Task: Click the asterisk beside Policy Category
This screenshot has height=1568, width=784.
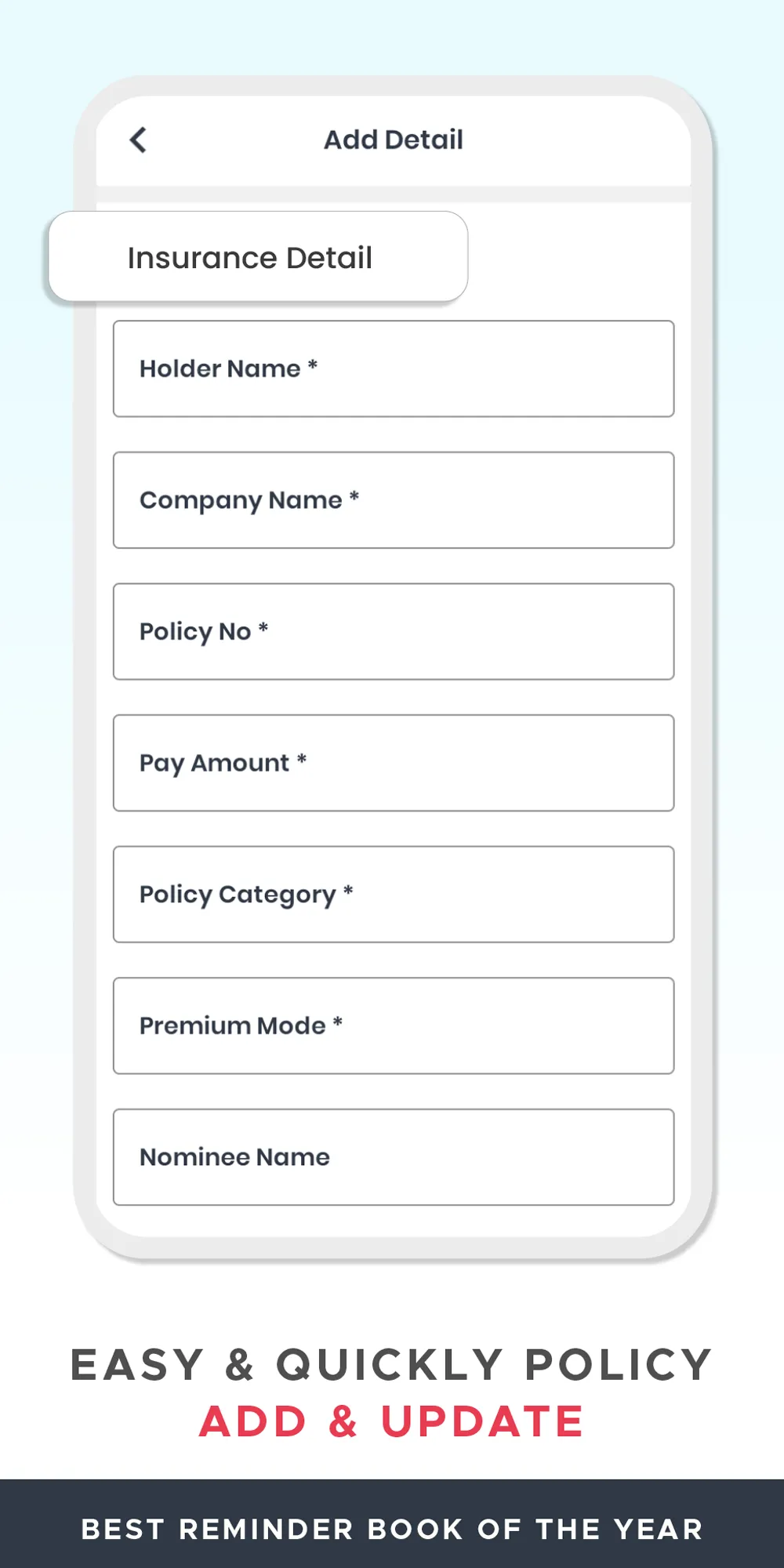Action: point(348,890)
